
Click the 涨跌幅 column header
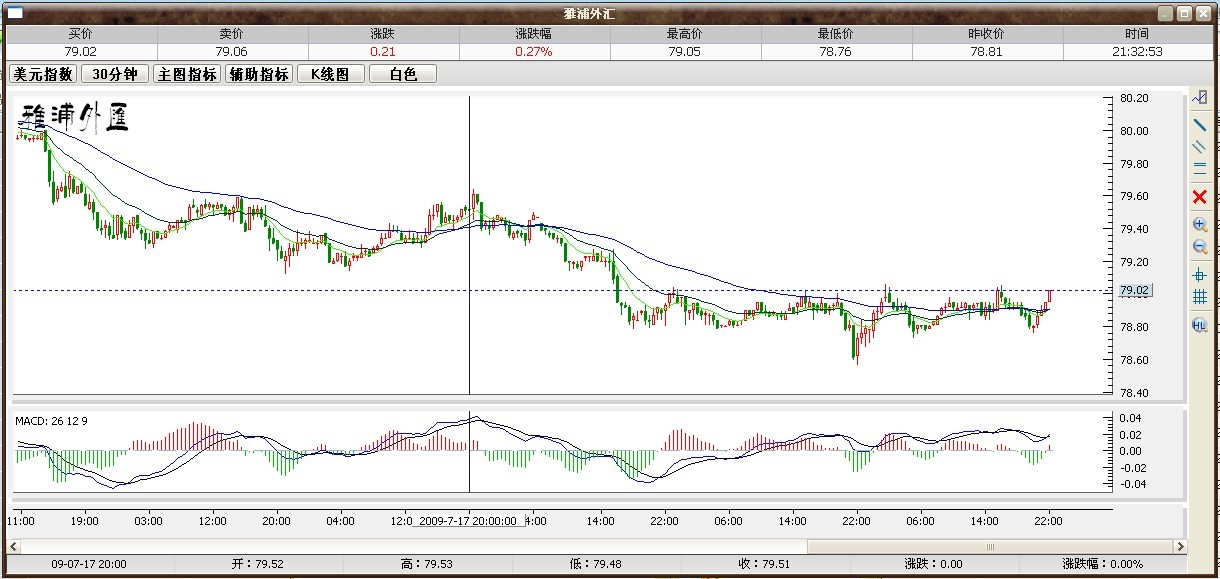click(534, 34)
